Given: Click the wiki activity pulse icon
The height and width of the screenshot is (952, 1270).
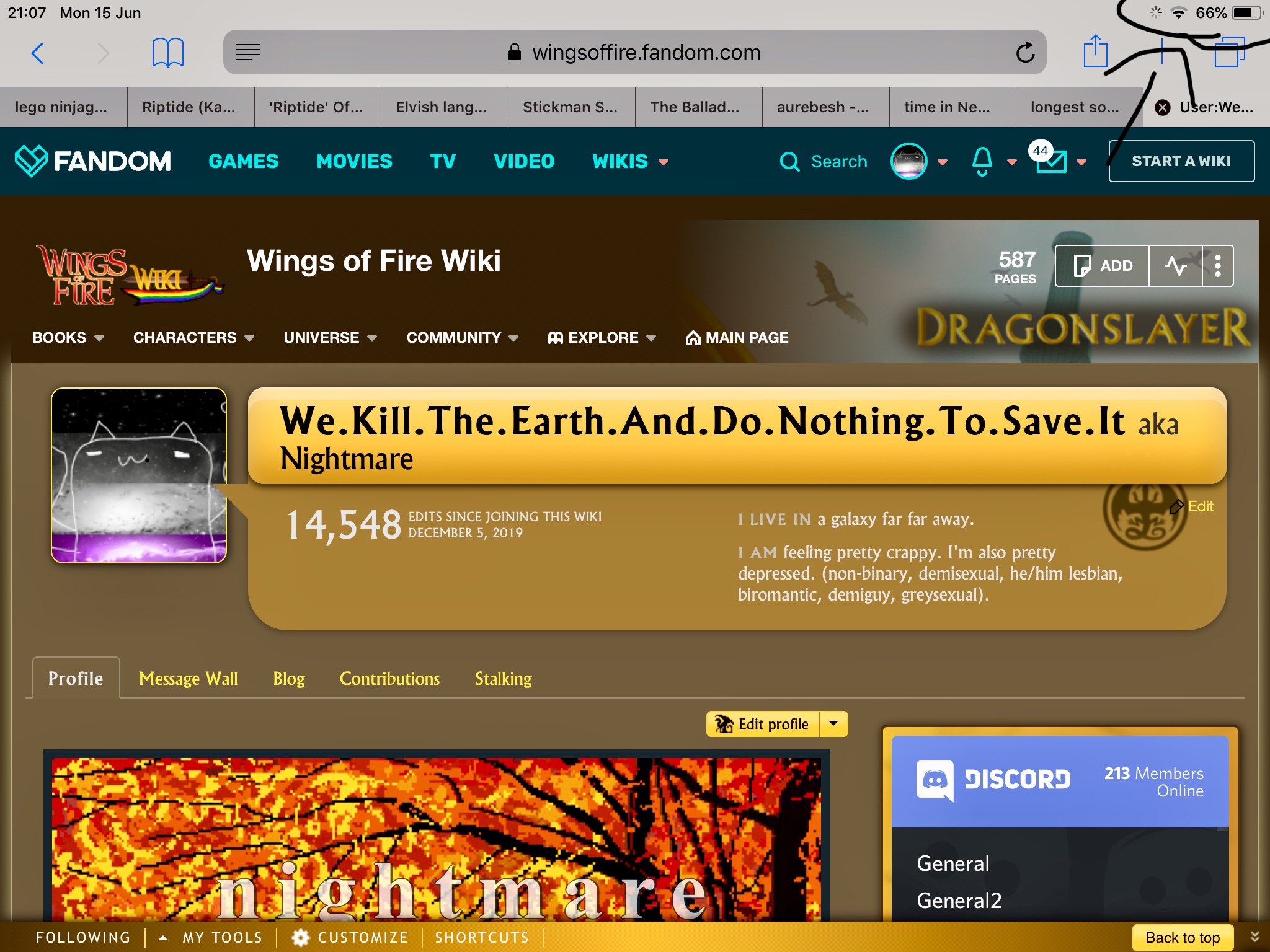Looking at the screenshot, I should pos(1175,266).
